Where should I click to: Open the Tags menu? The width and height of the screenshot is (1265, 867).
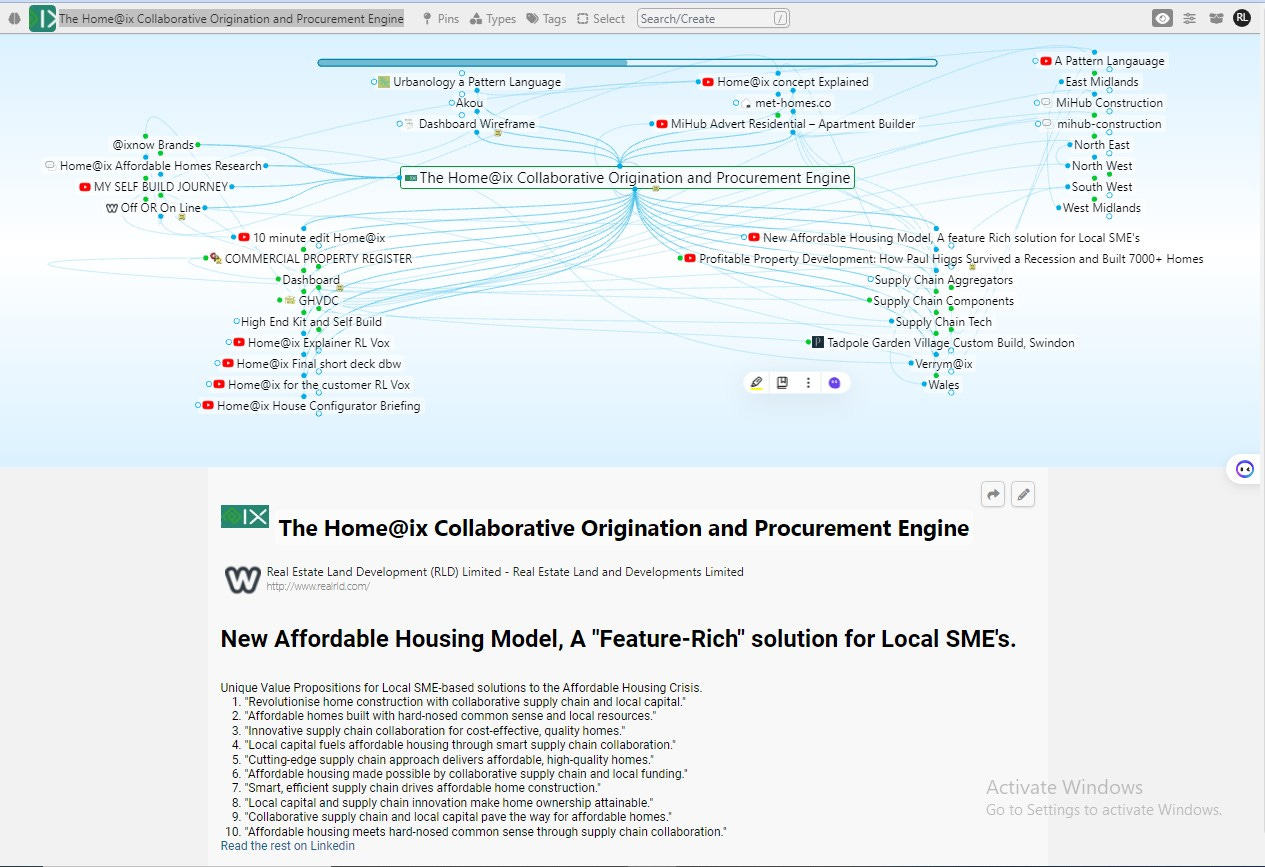546,18
